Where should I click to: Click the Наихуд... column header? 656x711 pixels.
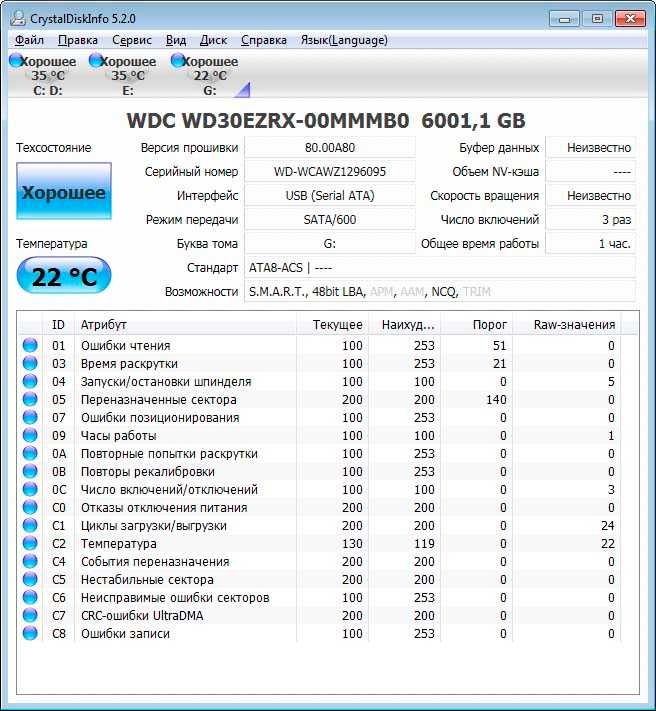pos(404,325)
